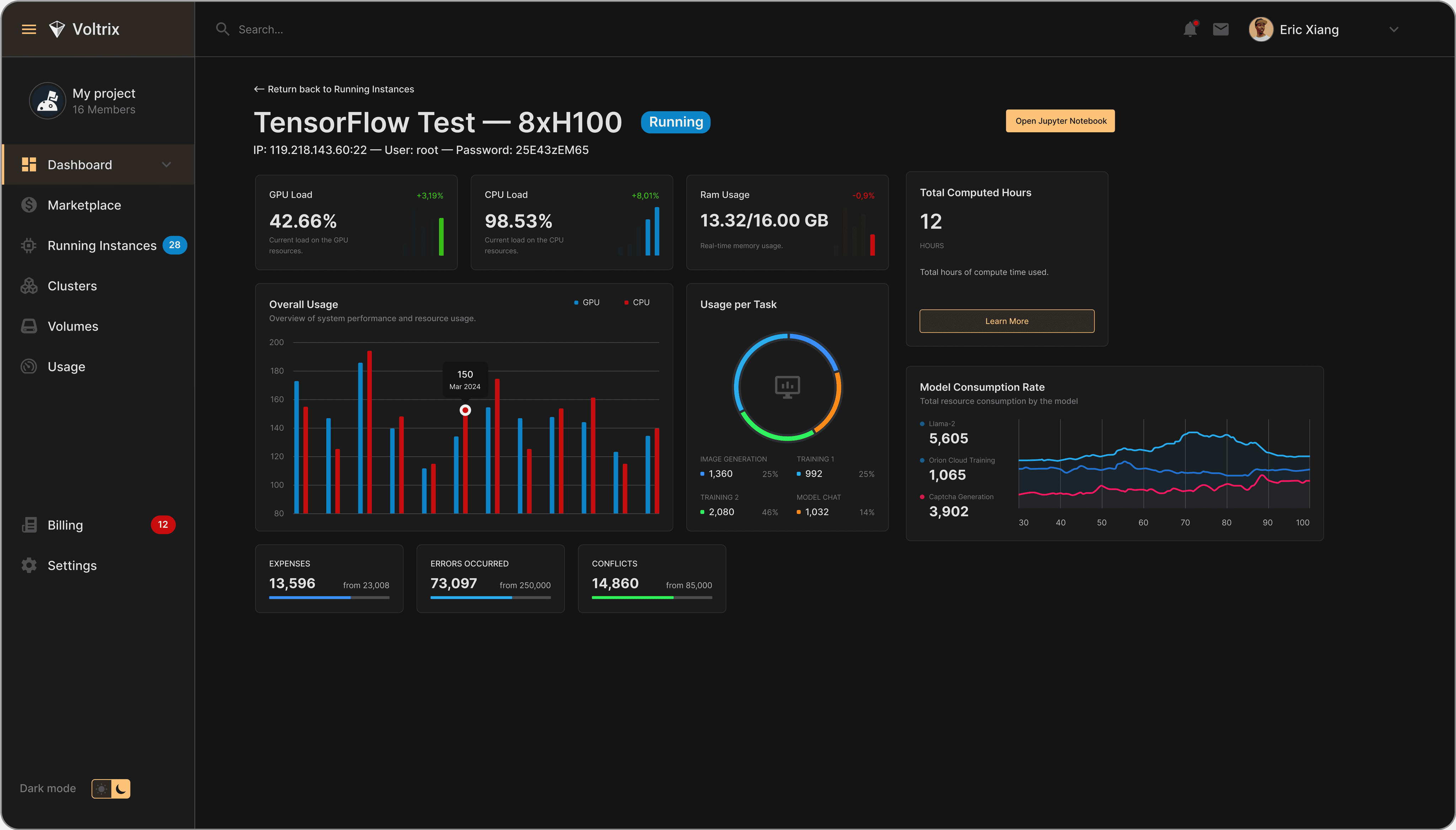The width and height of the screenshot is (1456, 830).
Task: Open the Settings page
Action: [98, 565]
